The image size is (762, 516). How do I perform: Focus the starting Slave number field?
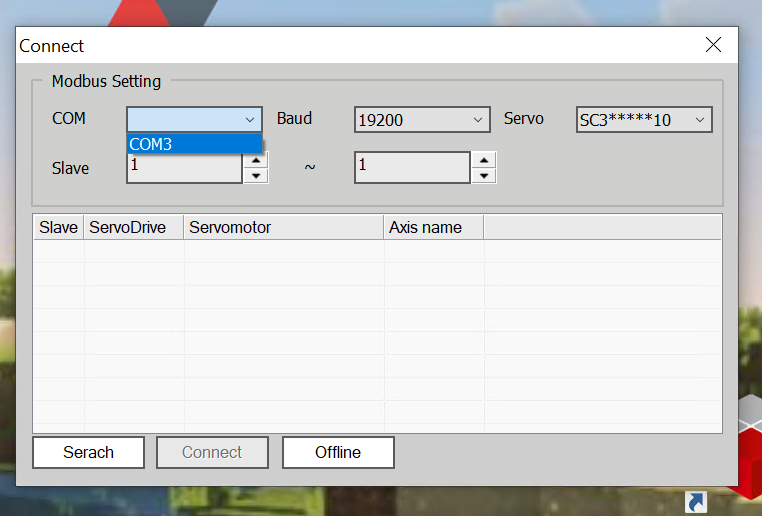(184, 169)
